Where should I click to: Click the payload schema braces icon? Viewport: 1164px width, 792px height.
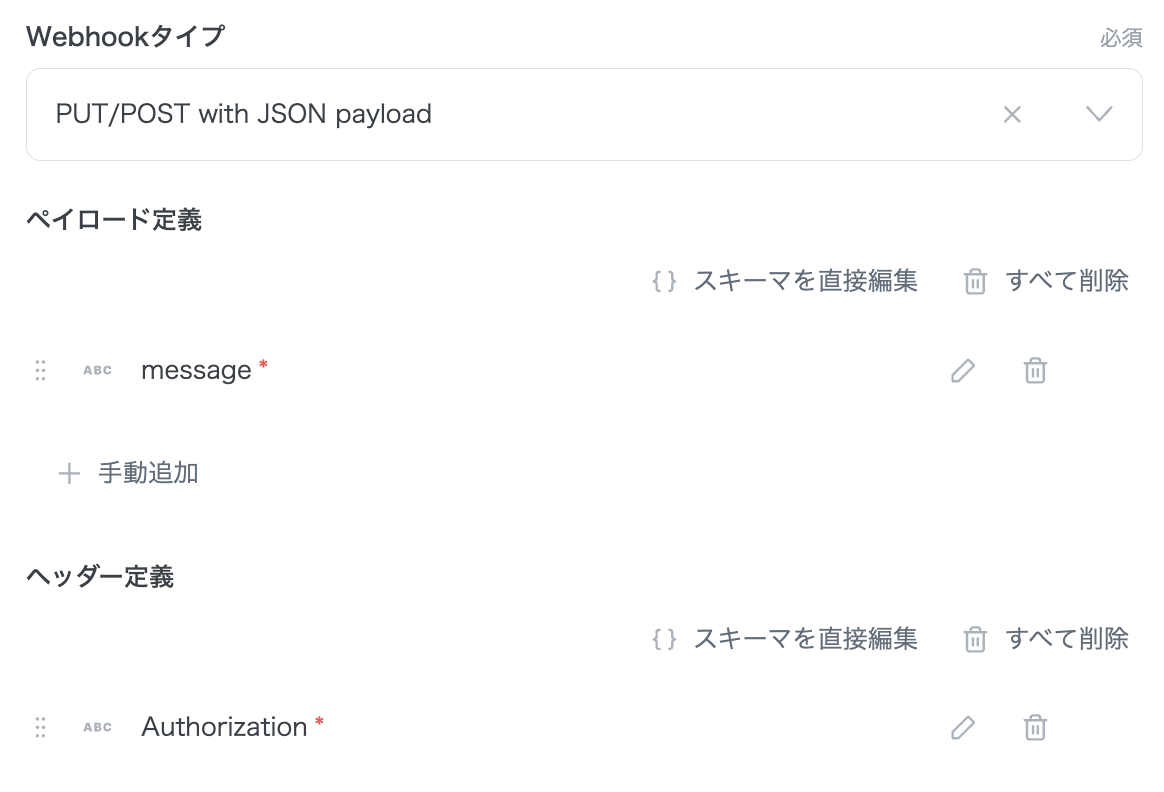coord(664,281)
